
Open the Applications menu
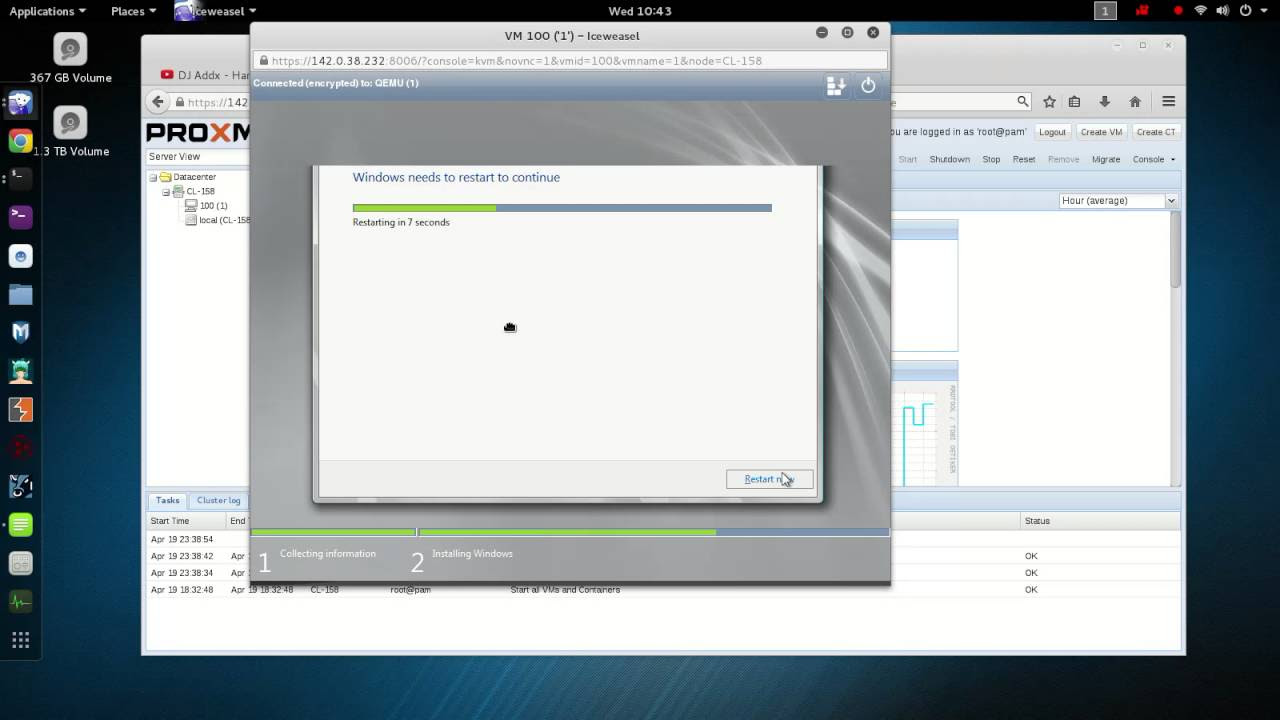pos(47,11)
